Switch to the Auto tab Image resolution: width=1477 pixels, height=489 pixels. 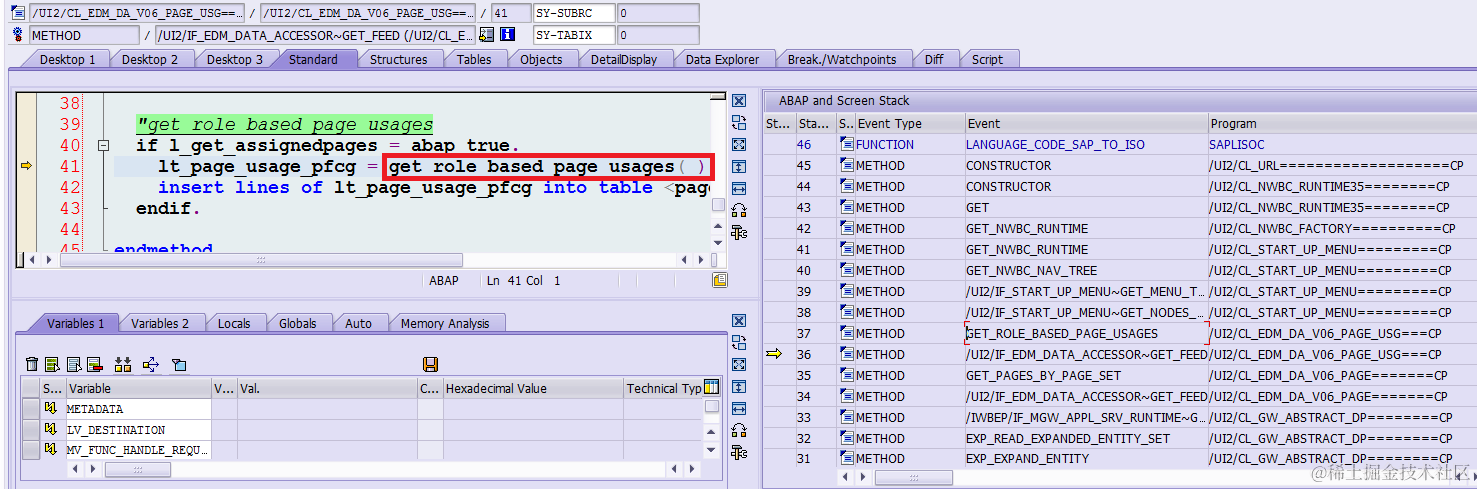click(358, 324)
